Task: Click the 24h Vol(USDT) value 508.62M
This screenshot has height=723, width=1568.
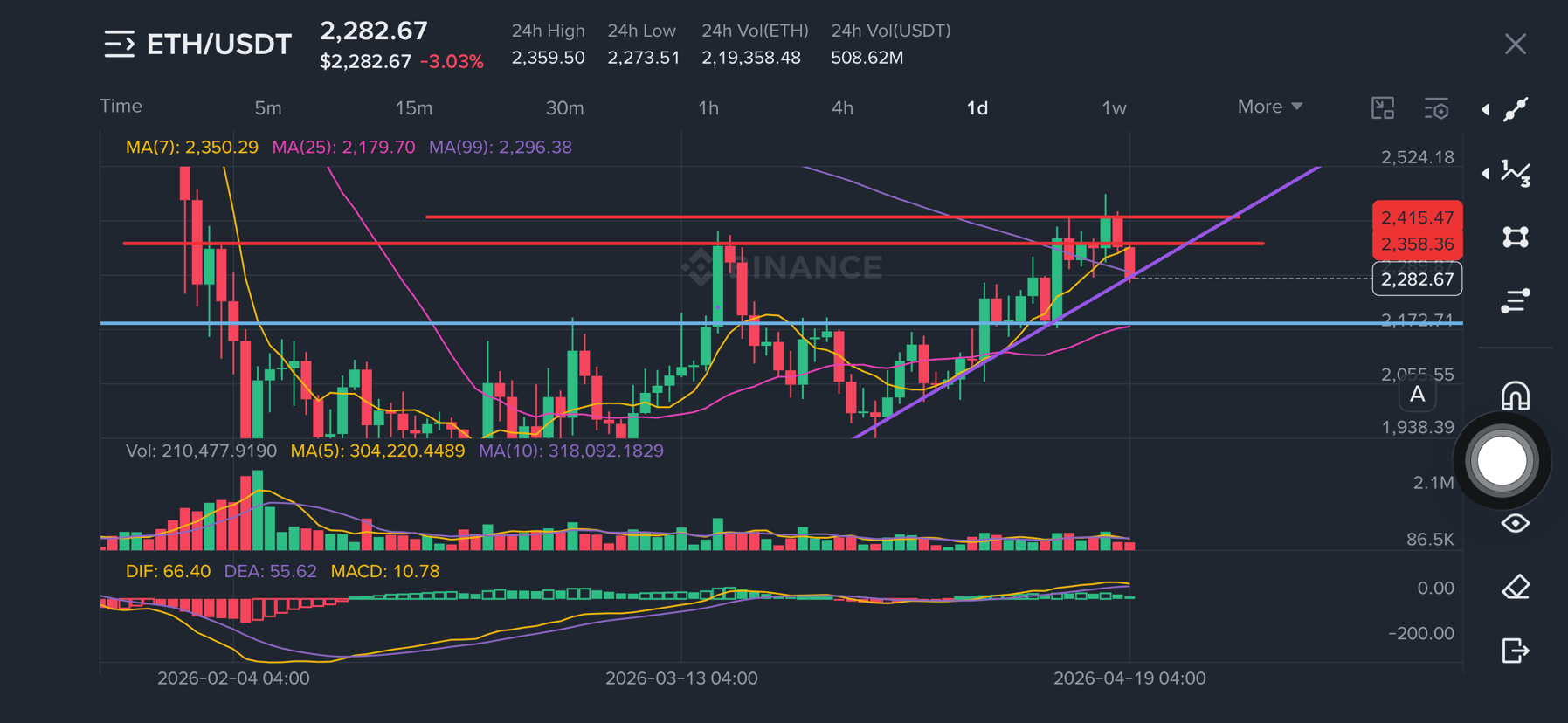Action: [867, 58]
